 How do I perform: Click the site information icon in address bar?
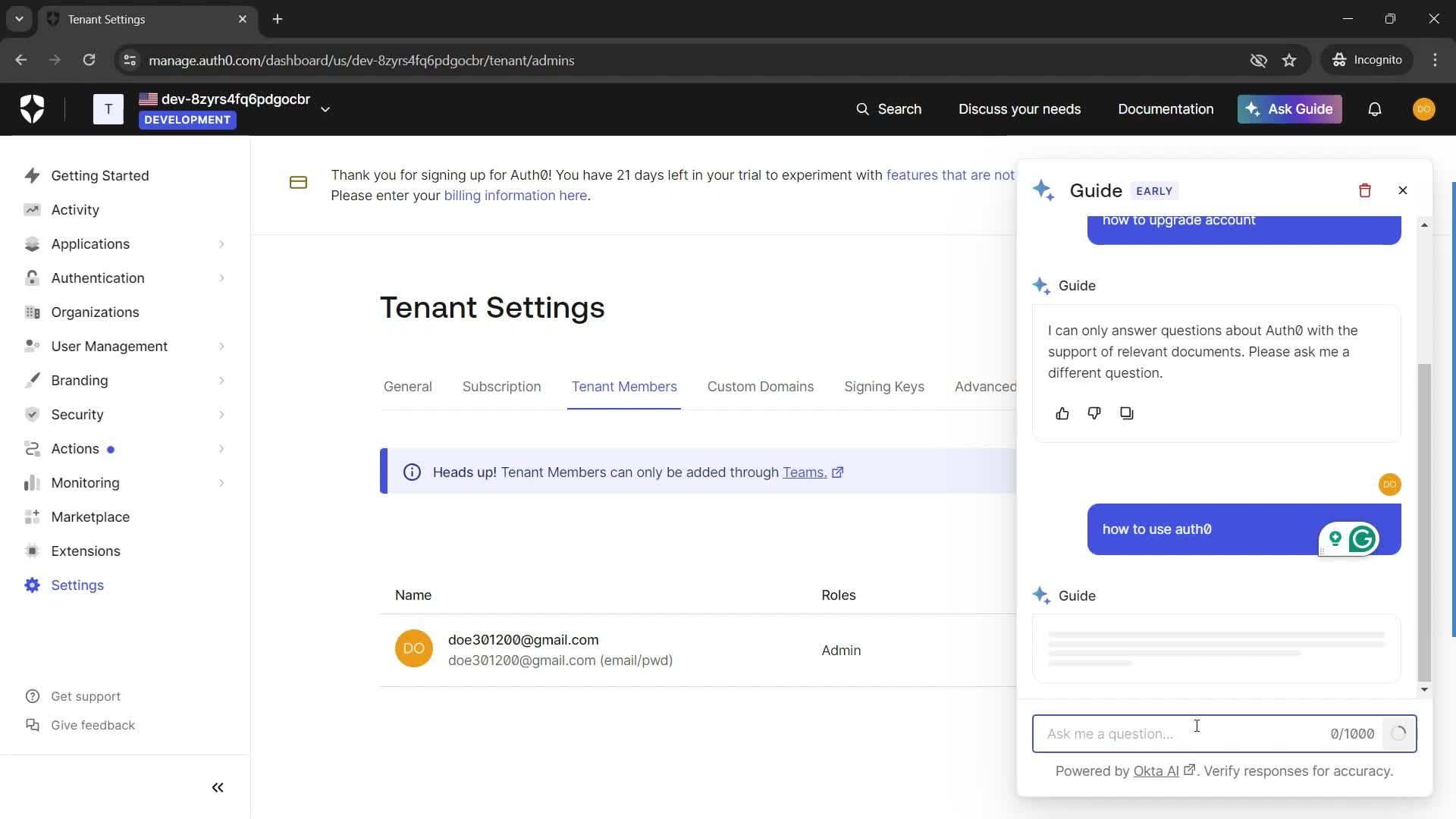pos(130,60)
